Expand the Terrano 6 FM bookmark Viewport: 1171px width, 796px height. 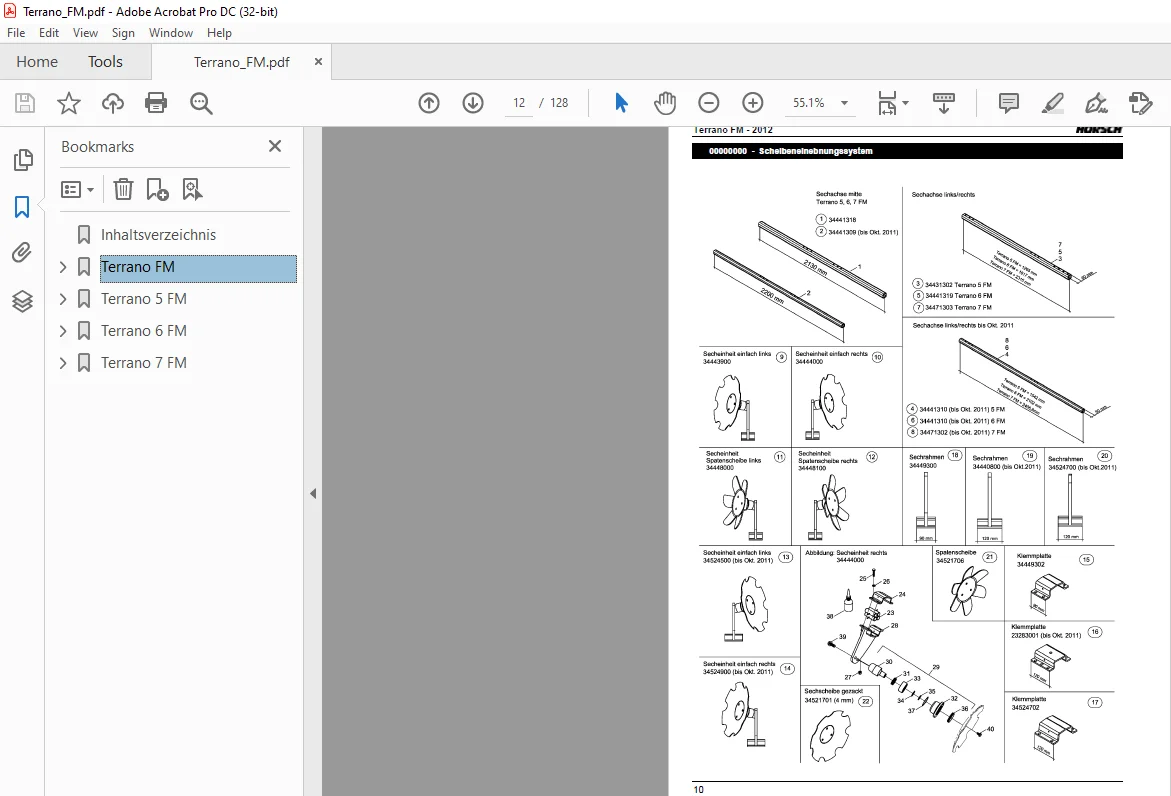[x=63, y=332]
